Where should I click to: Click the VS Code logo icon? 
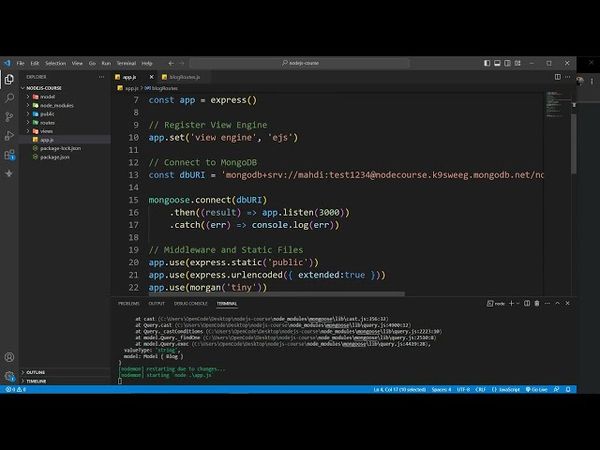7,63
